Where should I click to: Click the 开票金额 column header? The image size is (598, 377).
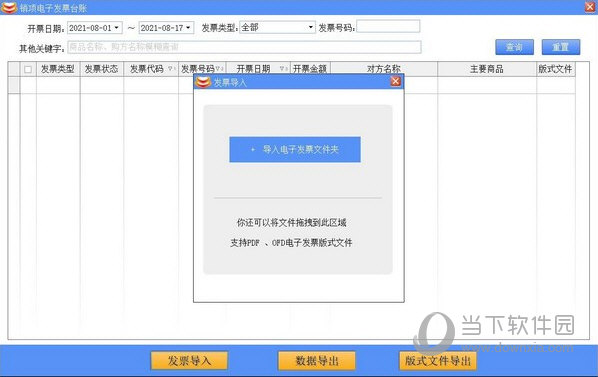[310, 69]
